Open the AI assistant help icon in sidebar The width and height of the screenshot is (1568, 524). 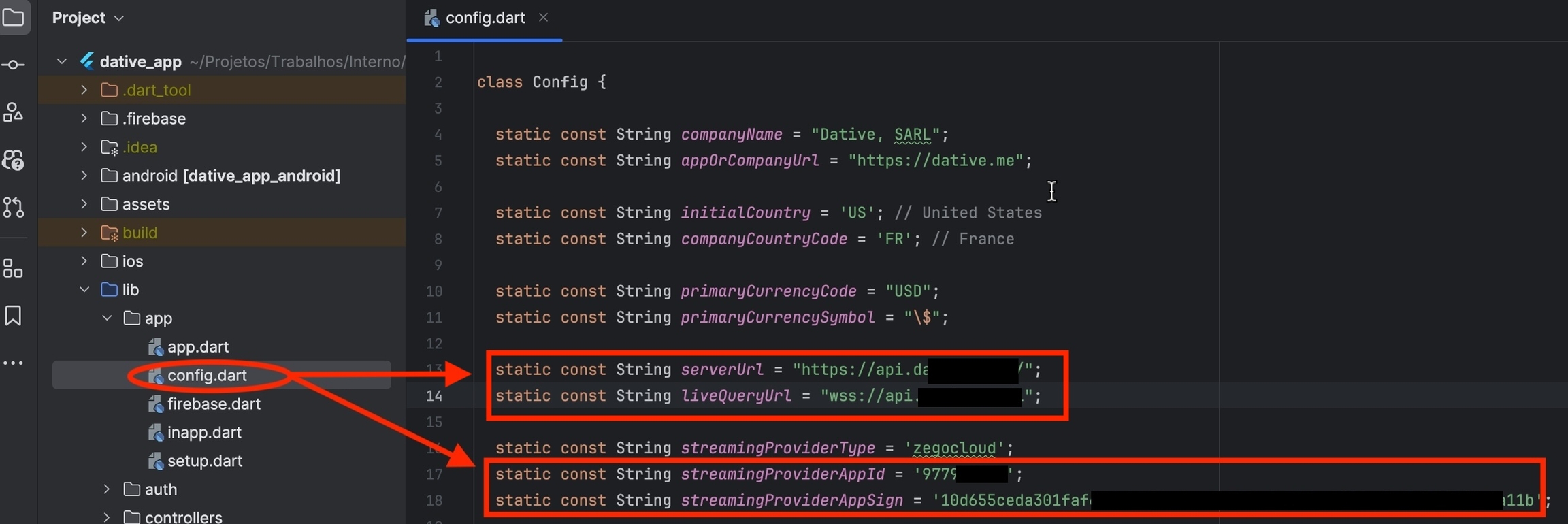[14, 161]
